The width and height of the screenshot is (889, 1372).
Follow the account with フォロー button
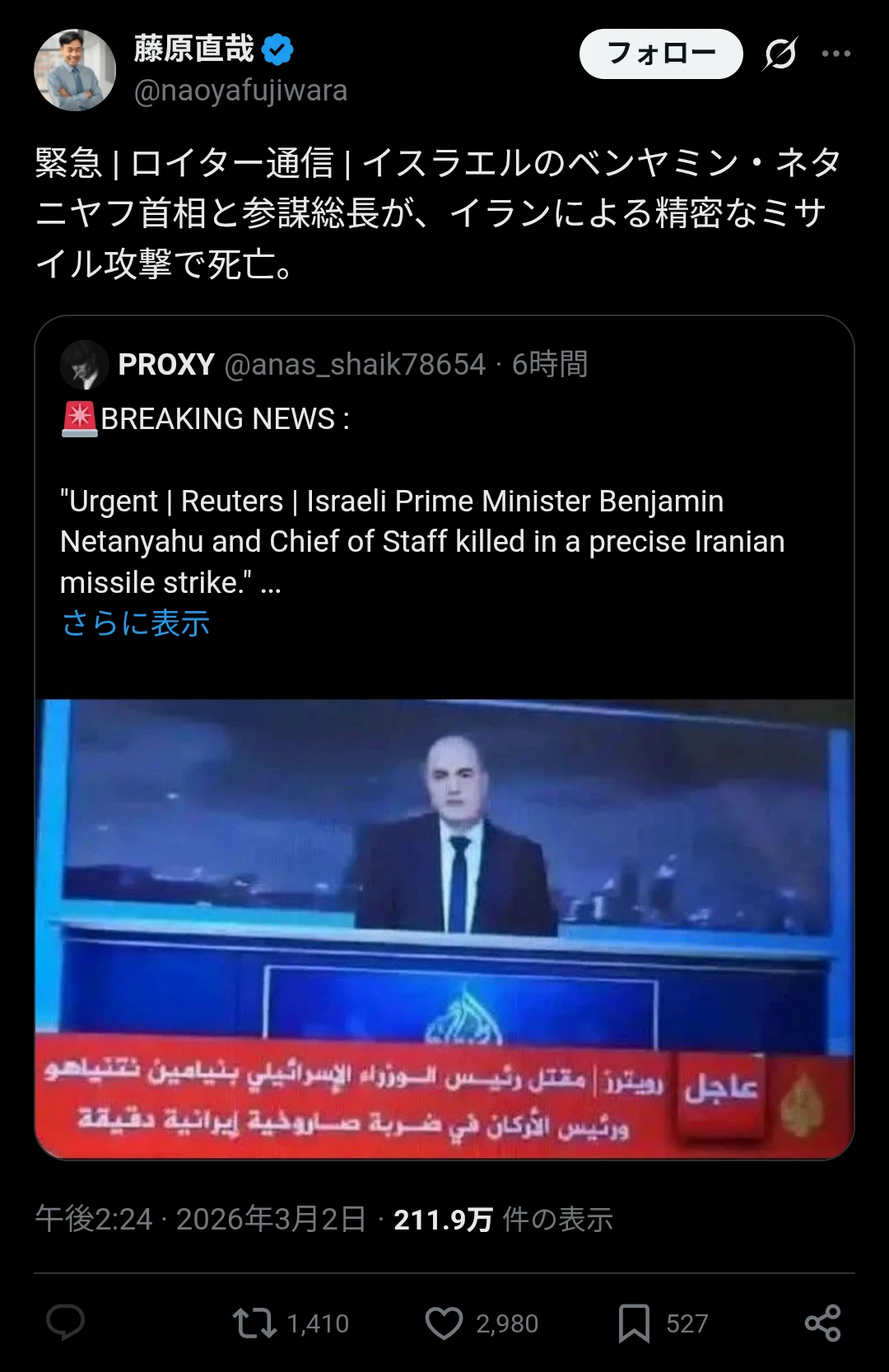[661, 54]
